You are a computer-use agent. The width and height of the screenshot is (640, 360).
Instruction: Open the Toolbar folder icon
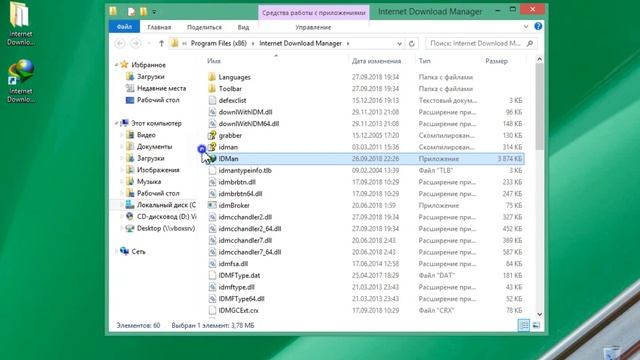[212, 89]
